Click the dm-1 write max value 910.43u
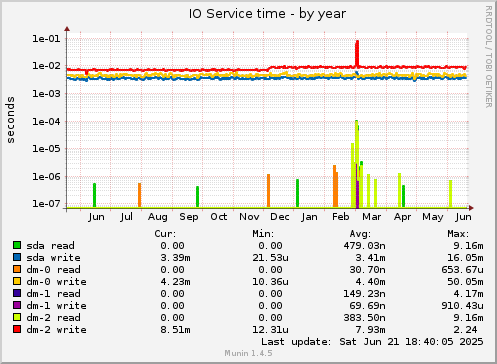Image resolution: width=497 pixels, height=364 pixels. (x=462, y=306)
